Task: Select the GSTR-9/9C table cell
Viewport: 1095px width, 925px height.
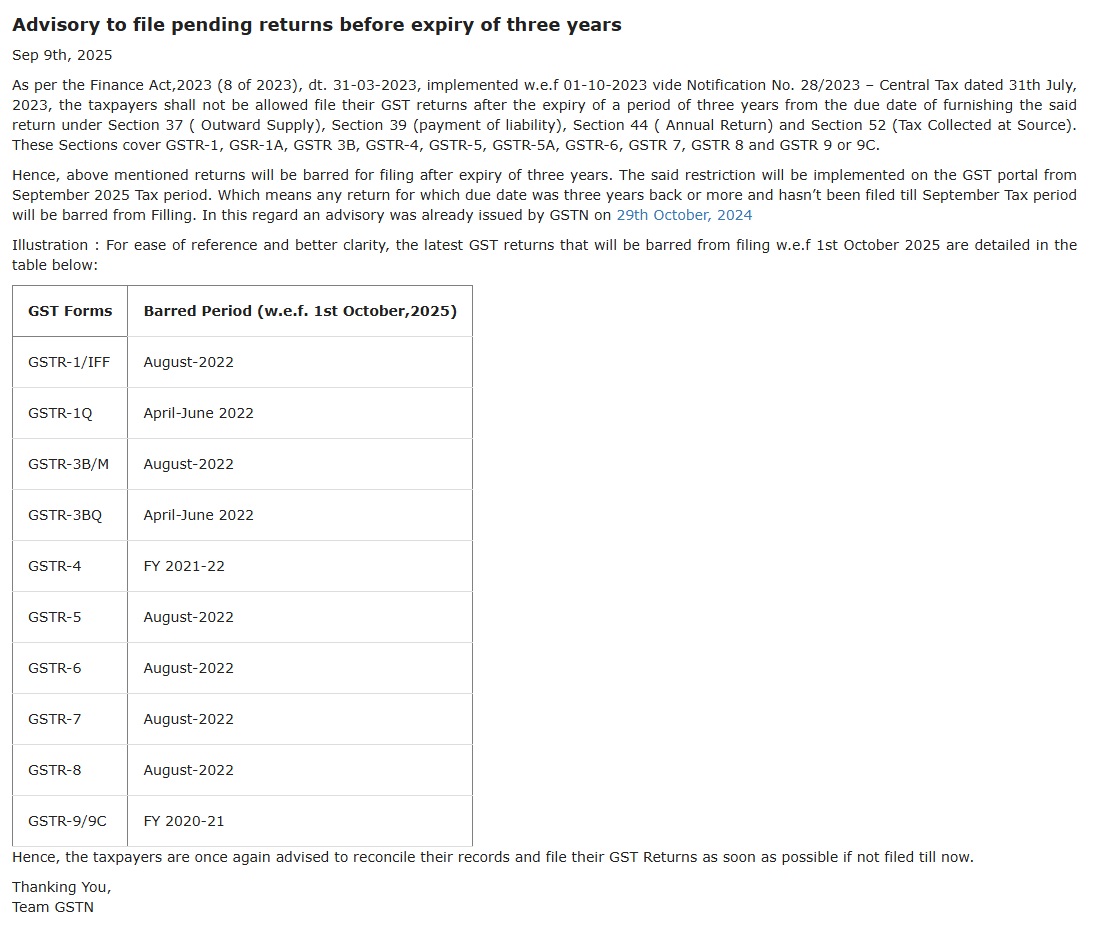Action: (x=67, y=821)
